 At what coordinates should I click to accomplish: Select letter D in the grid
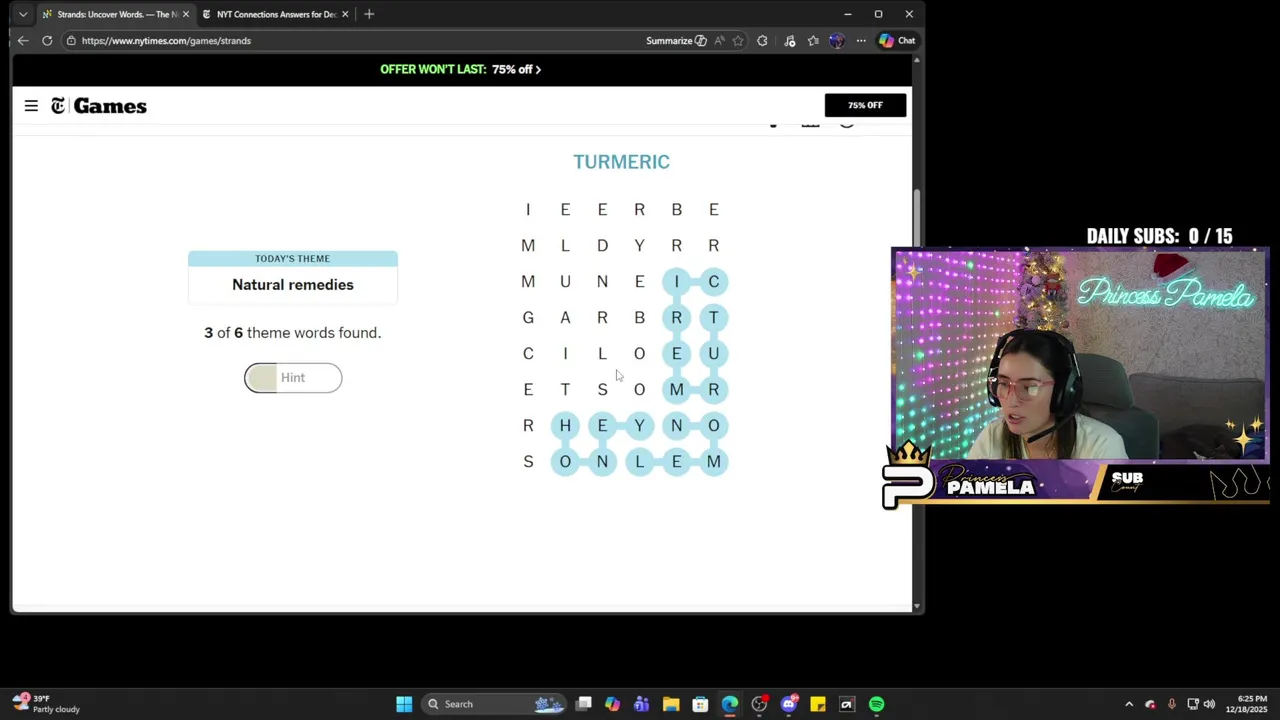[x=602, y=245]
